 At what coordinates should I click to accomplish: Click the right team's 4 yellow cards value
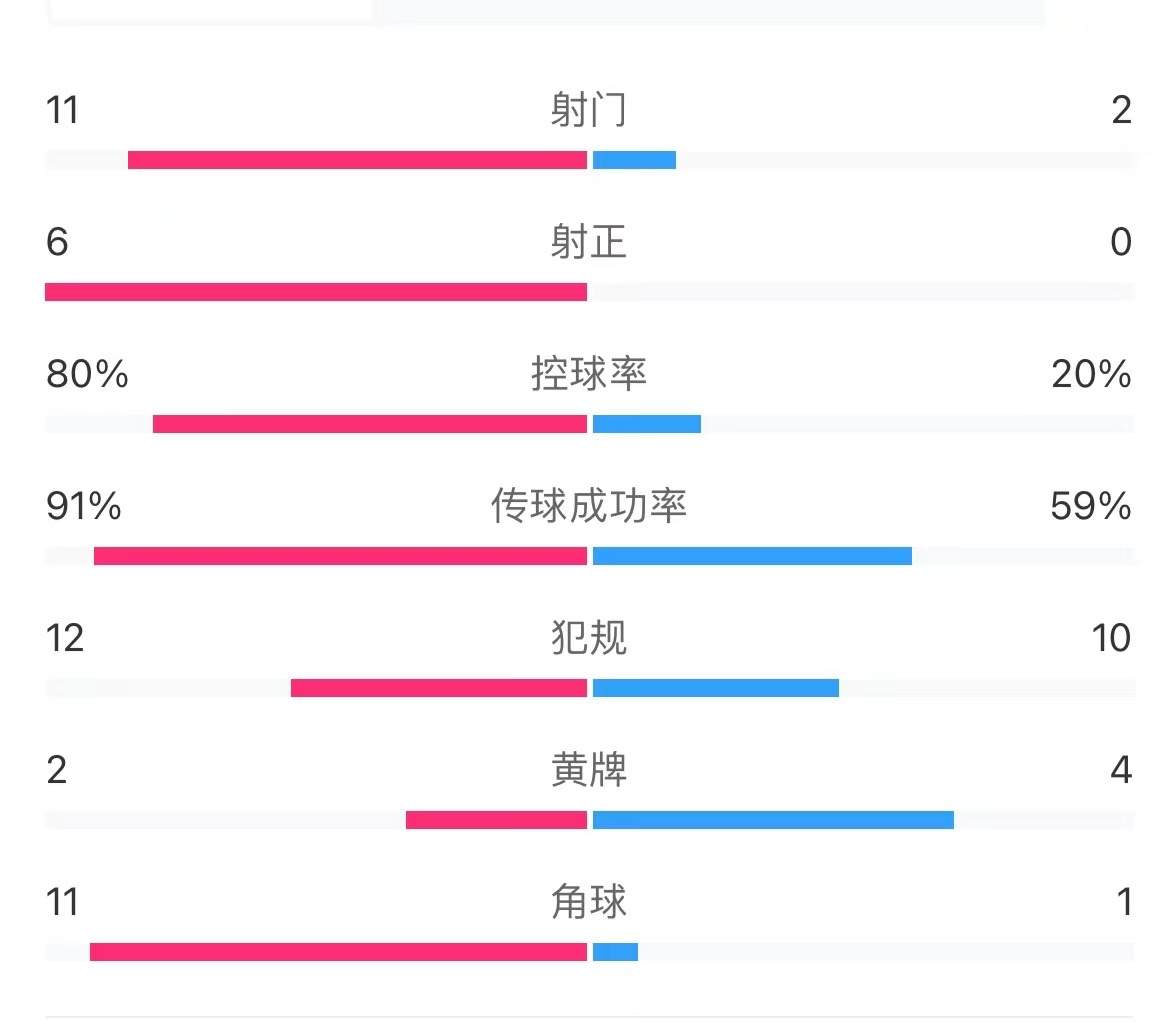(1120, 770)
